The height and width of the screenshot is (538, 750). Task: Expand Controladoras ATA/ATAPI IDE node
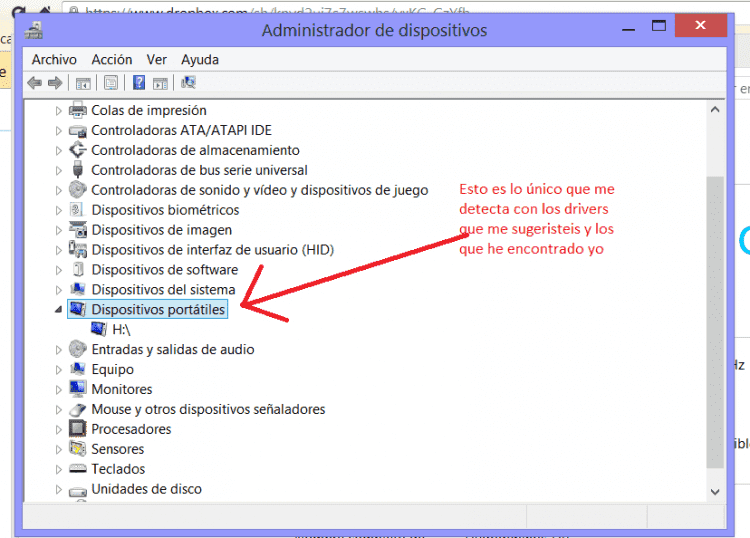(58, 131)
